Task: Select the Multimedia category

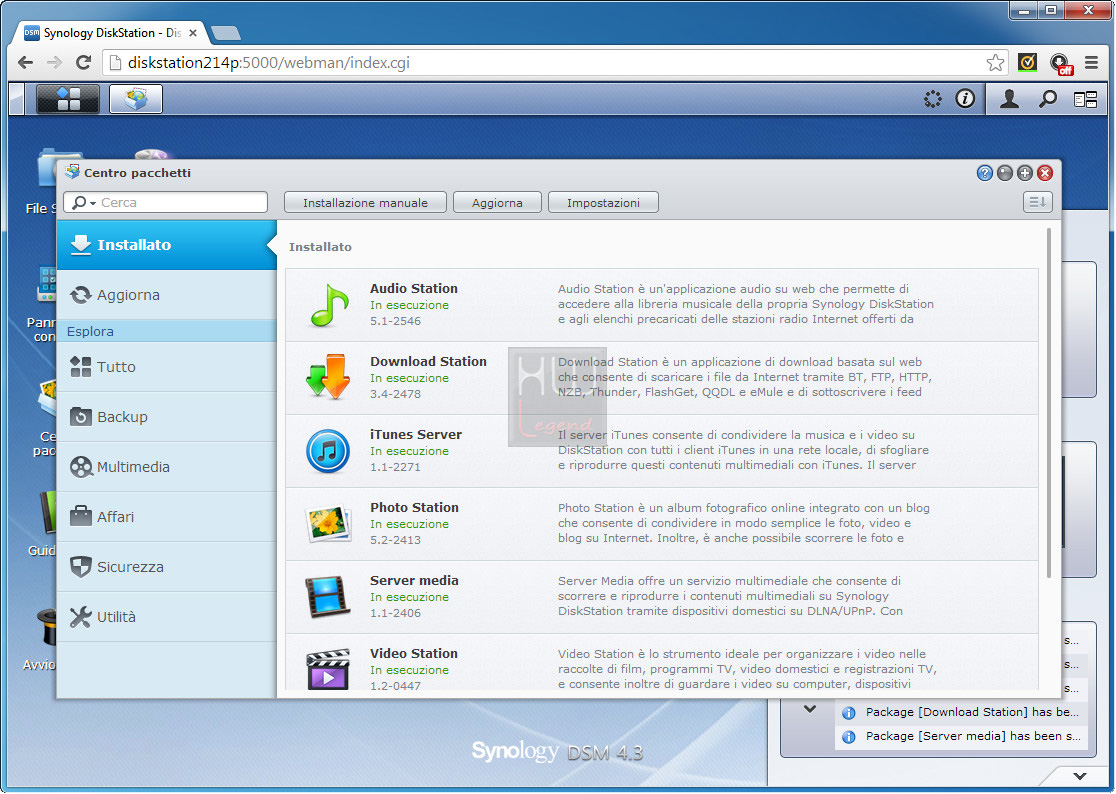Action: tap(167, 467)
